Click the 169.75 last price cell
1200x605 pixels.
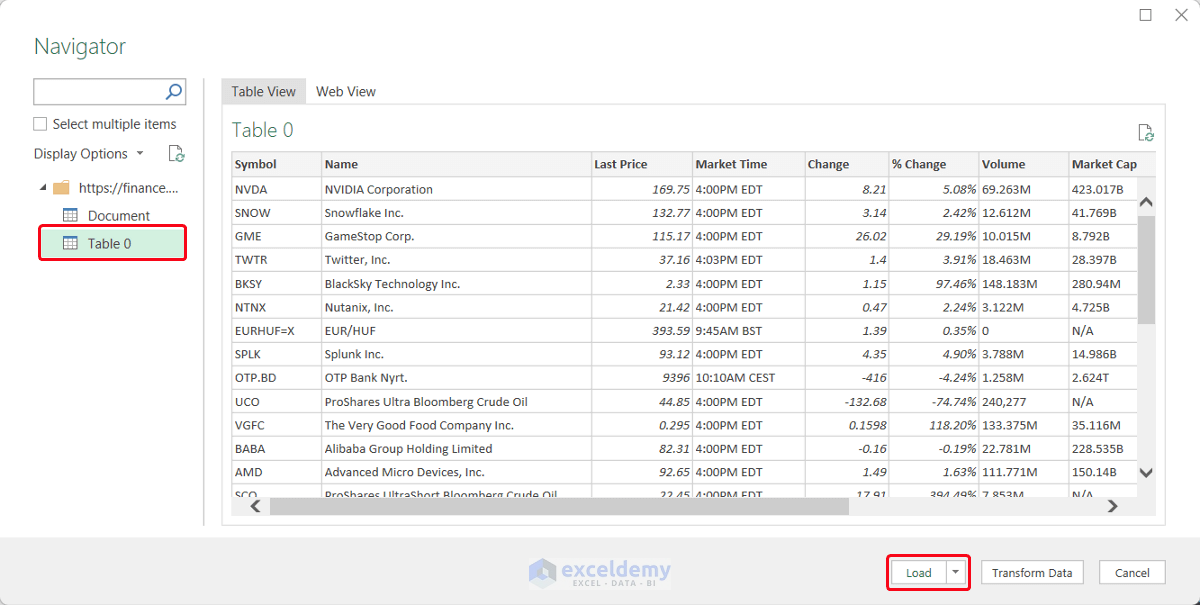(x=642, y=189)
